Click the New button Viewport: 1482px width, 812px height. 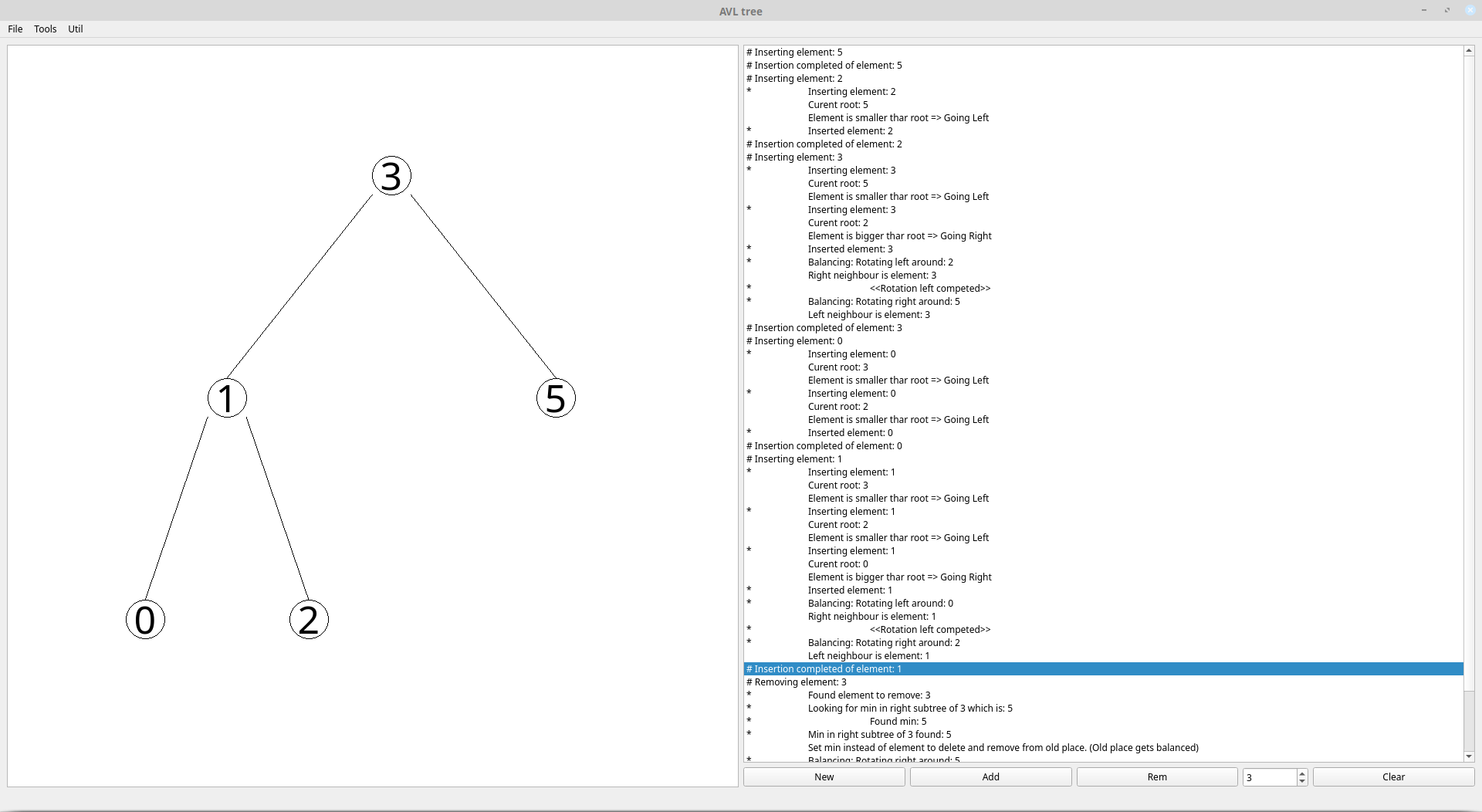coord(824,777)
